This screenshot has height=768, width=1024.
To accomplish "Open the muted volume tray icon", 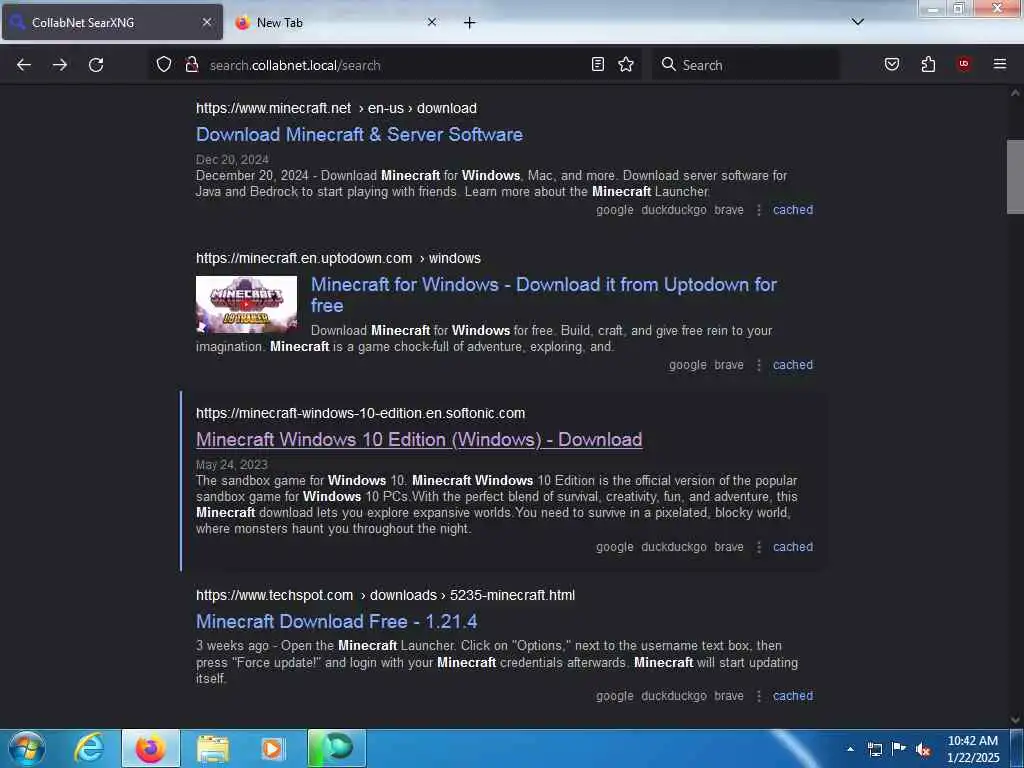I will click(x=923, y=749).
